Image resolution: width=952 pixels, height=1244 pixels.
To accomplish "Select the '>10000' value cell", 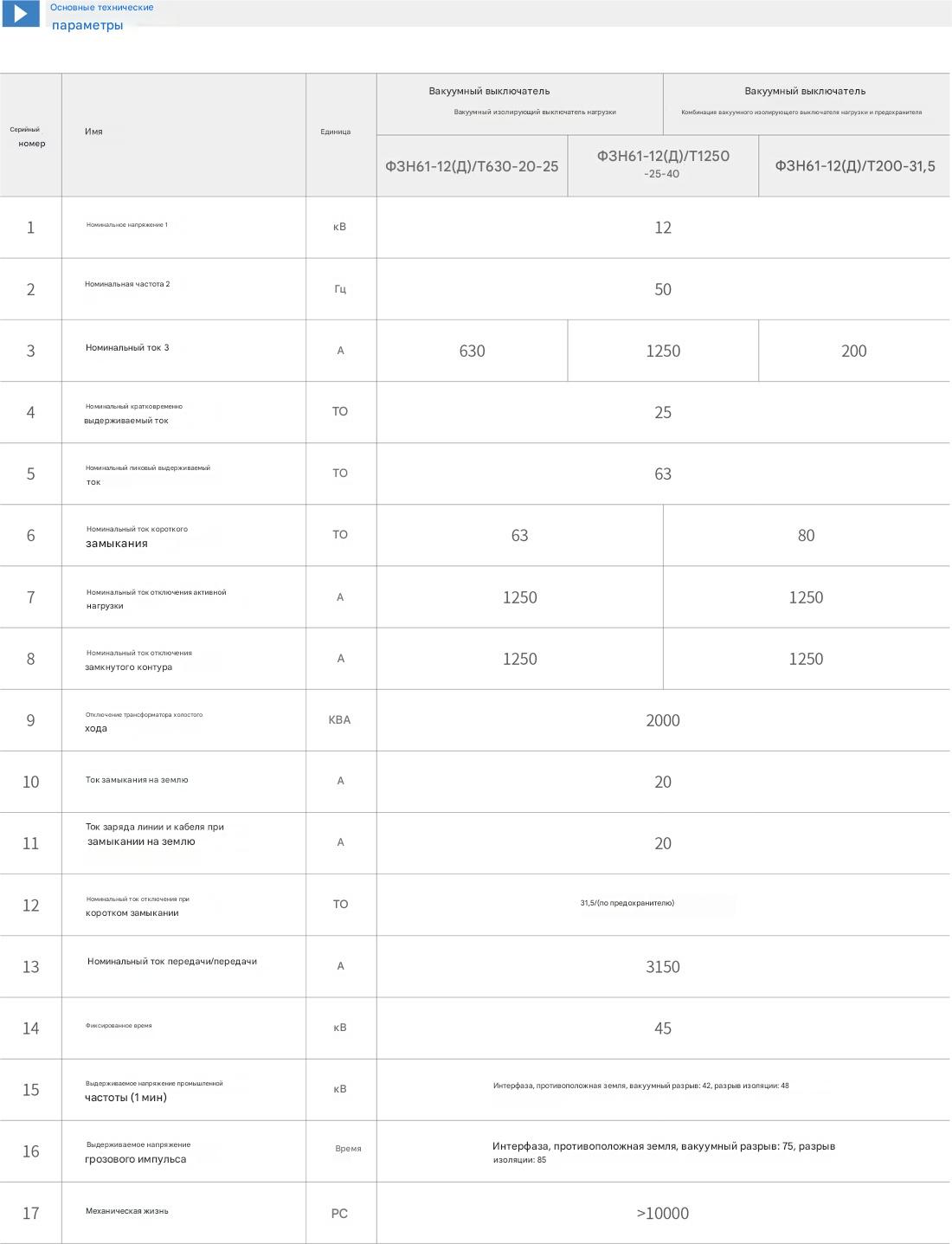I will (663, 1213).
